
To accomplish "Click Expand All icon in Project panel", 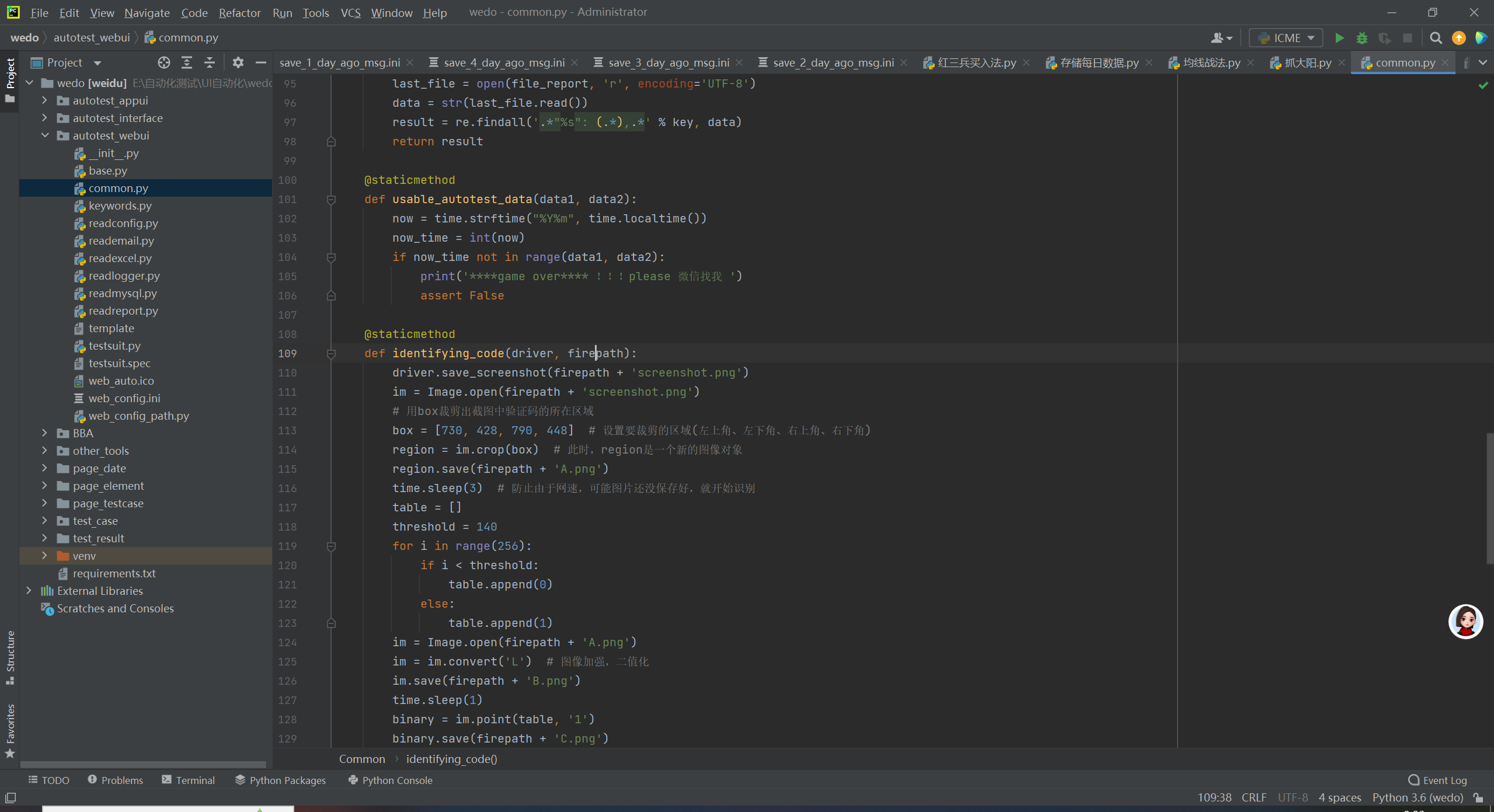I will (x=187, y=62).
